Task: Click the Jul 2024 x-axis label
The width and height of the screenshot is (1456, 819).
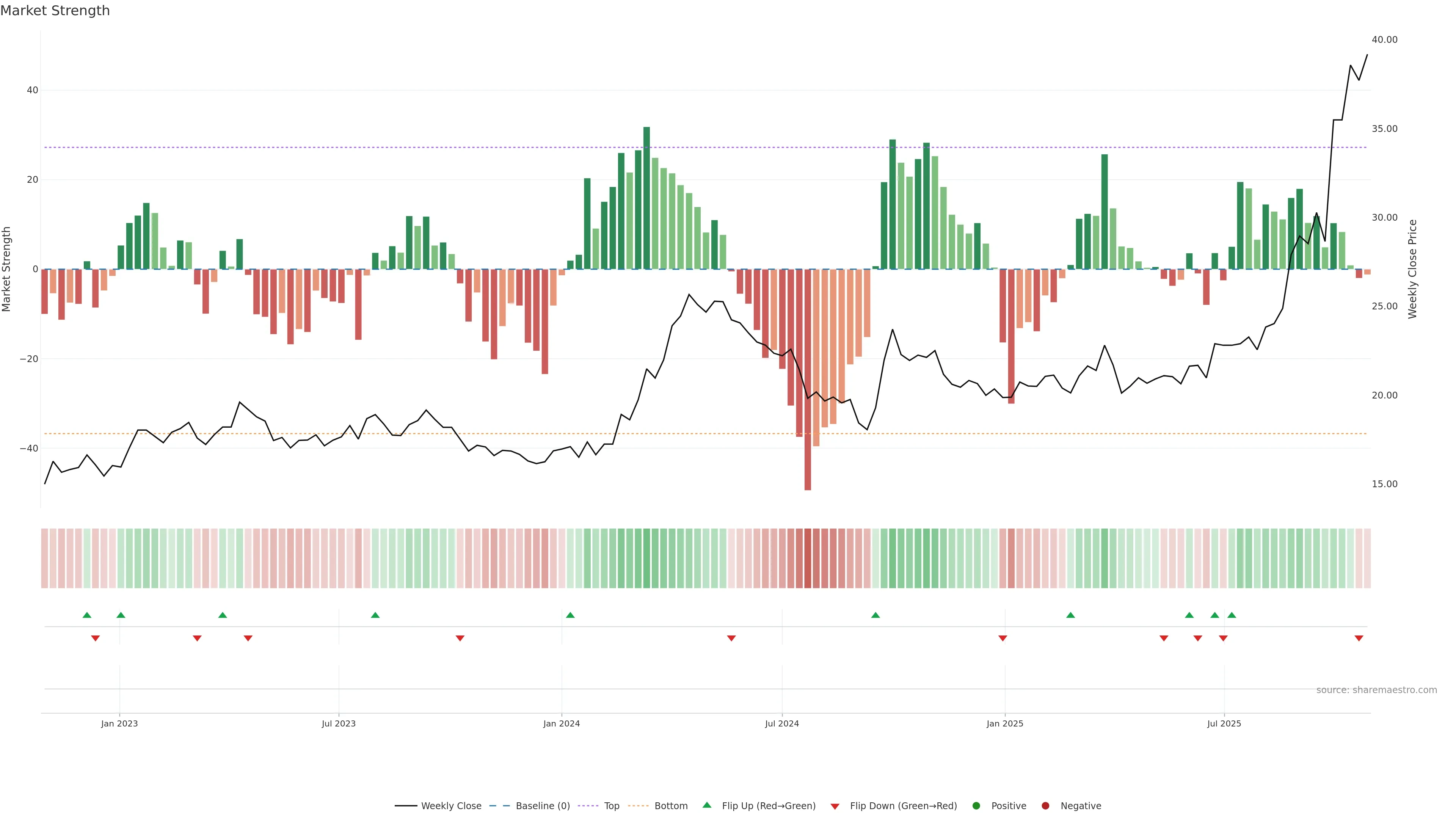Action: pos(782,723)
